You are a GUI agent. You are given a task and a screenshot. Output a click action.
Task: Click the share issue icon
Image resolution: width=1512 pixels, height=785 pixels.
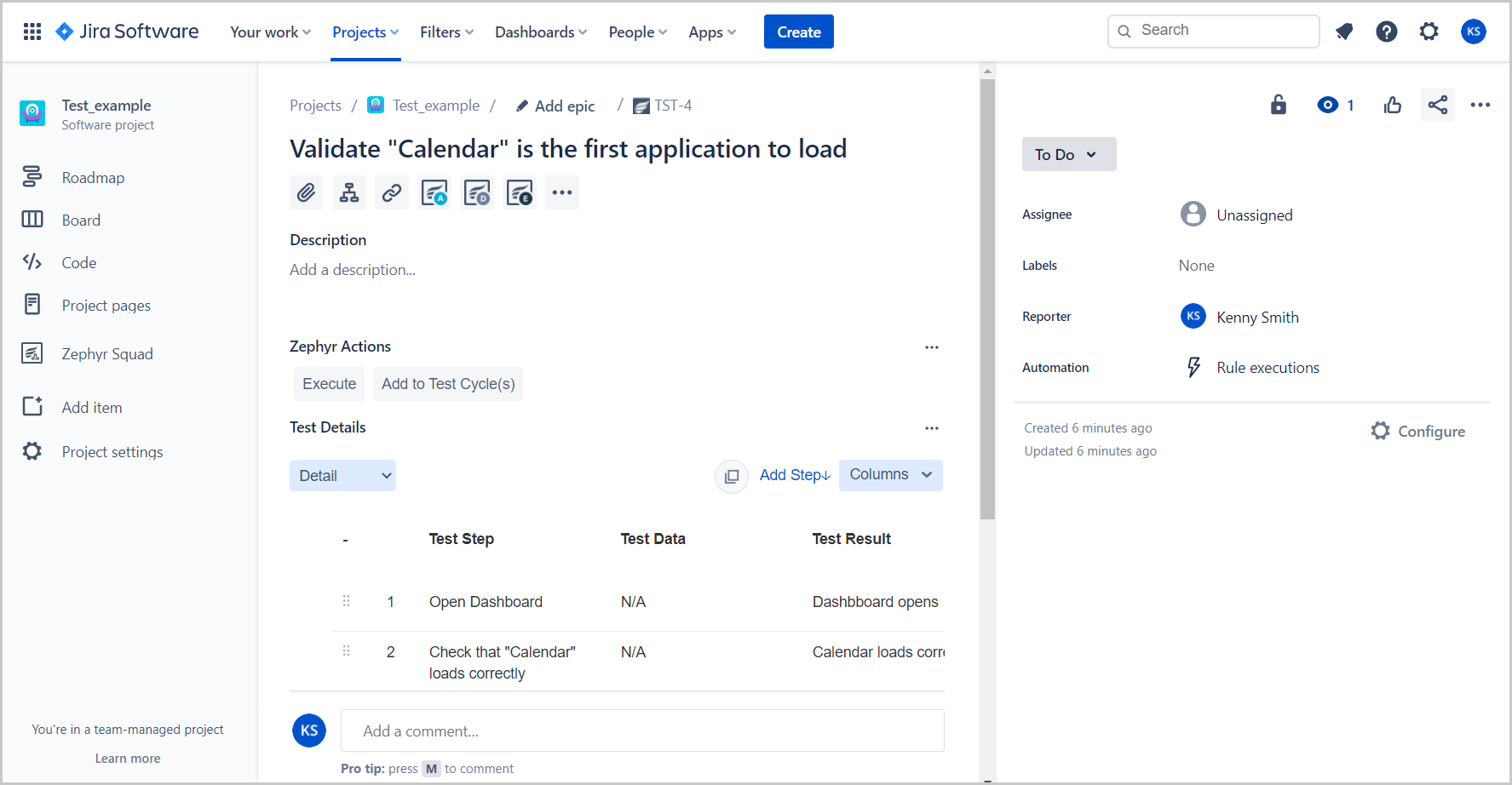(1438, 105)
